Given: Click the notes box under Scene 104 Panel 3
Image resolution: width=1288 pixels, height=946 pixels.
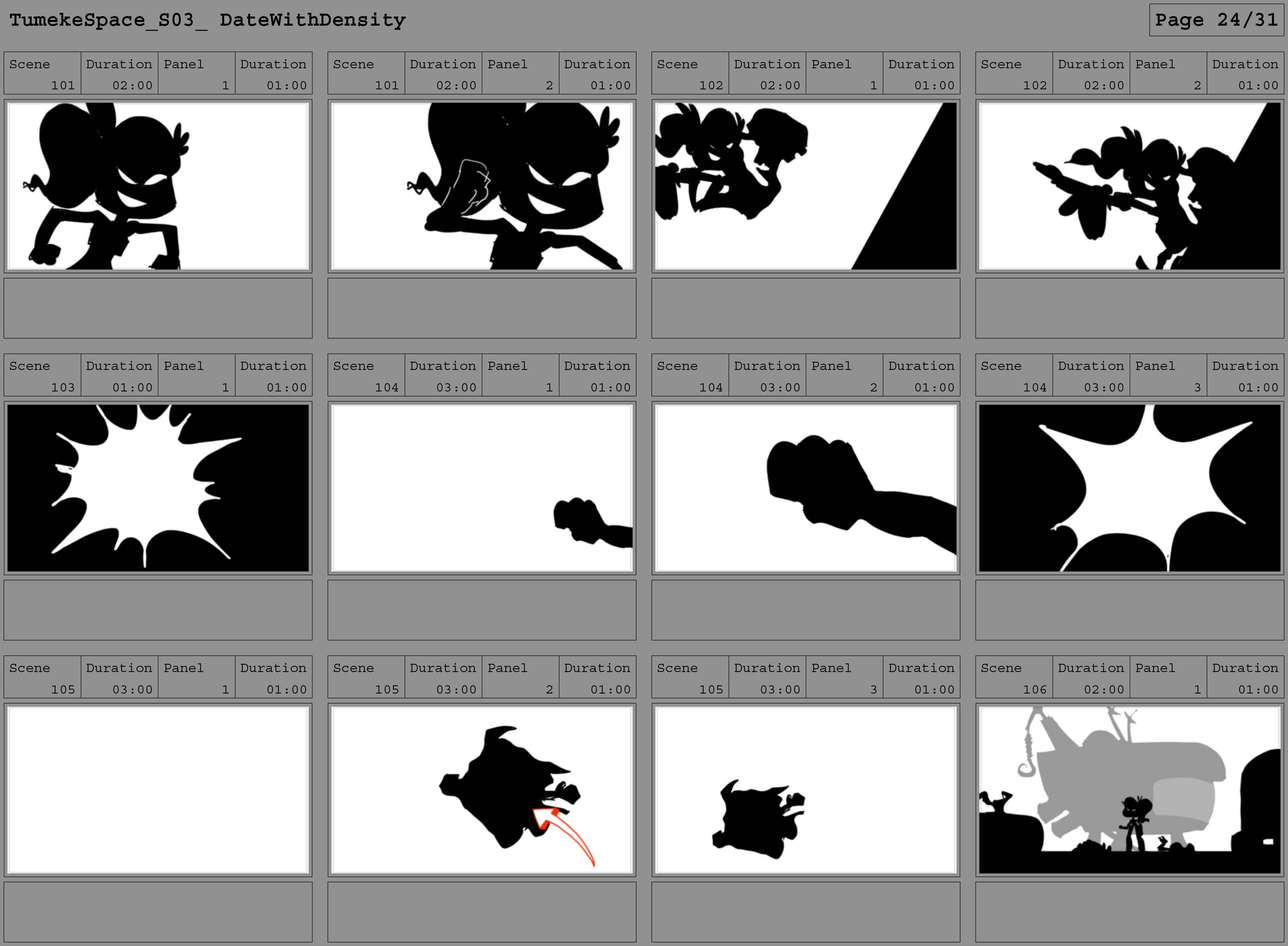Looking at the screenshot, I should tap(1130, 610).
